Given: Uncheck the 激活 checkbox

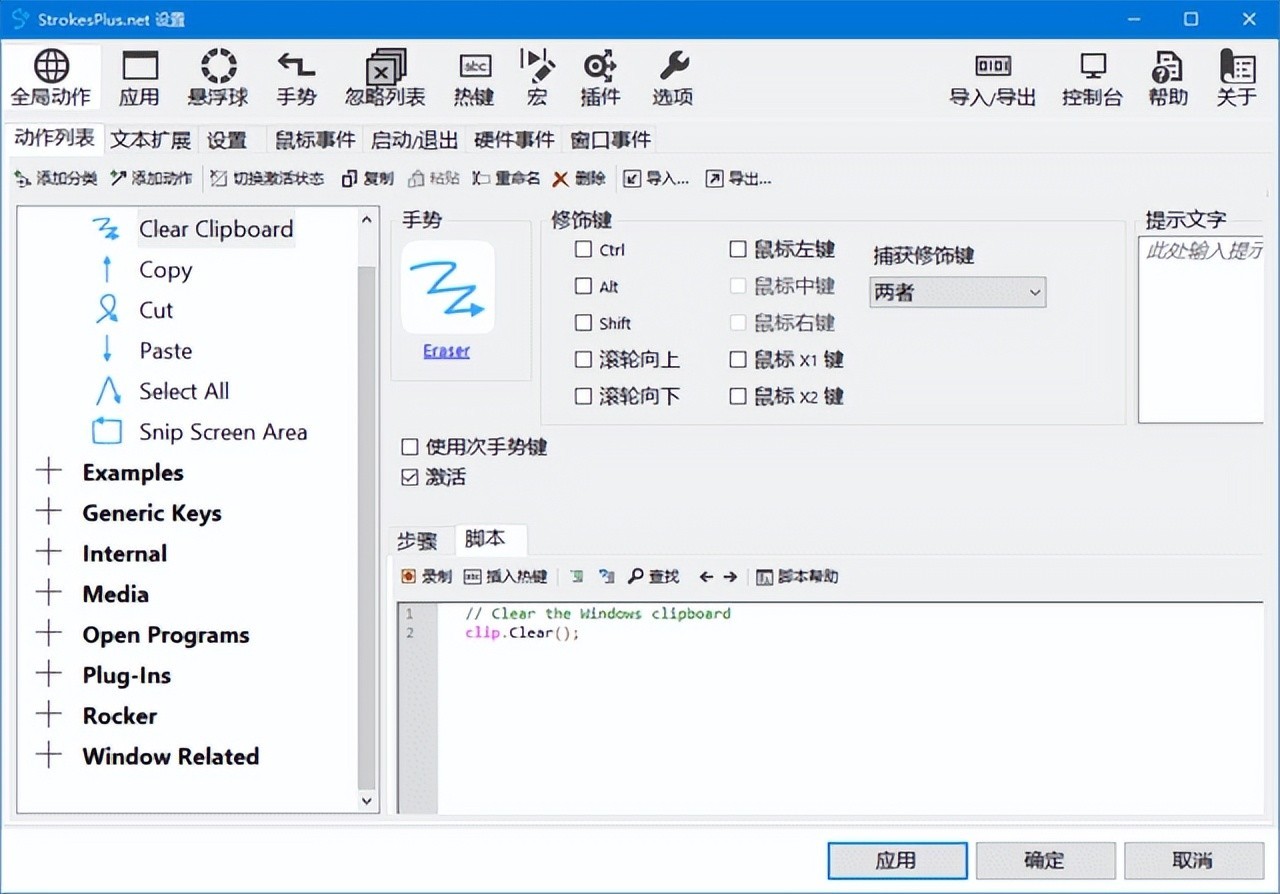Looking at the screenshot, I should point(410,478).
